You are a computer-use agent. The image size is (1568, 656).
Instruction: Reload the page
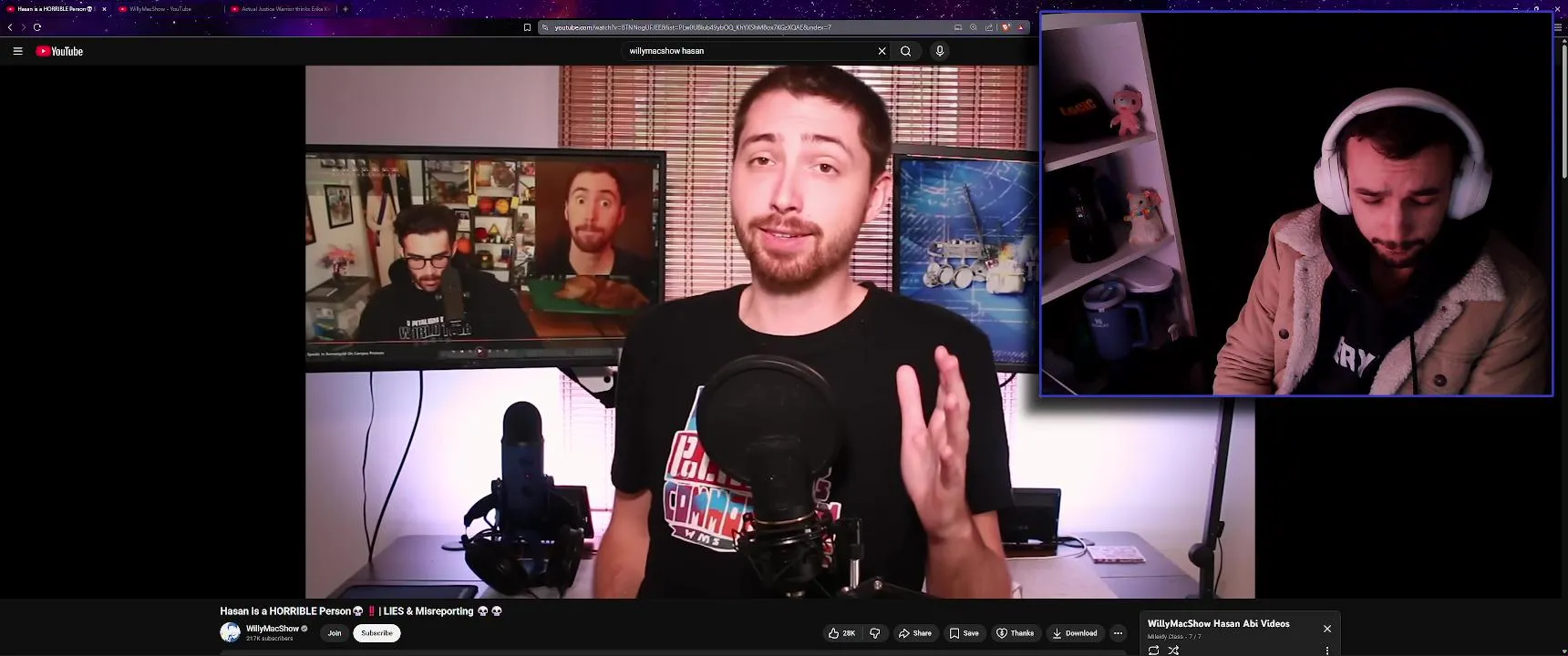37,27
